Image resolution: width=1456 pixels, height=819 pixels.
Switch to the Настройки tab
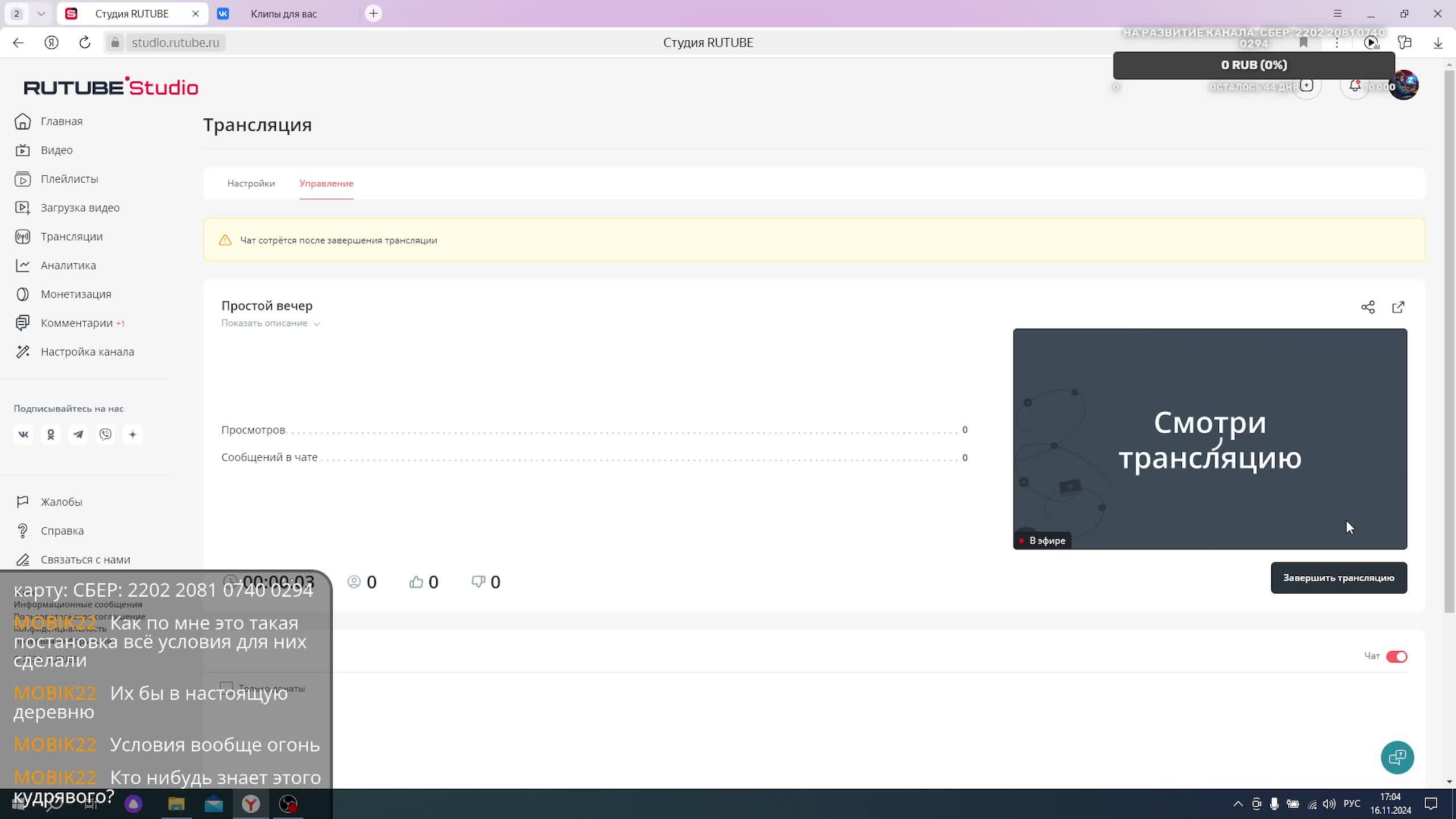click(251, 183)
